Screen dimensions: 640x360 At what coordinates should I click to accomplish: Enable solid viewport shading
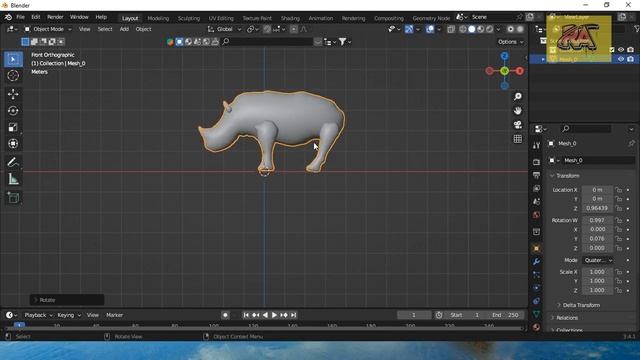[472, 29]
